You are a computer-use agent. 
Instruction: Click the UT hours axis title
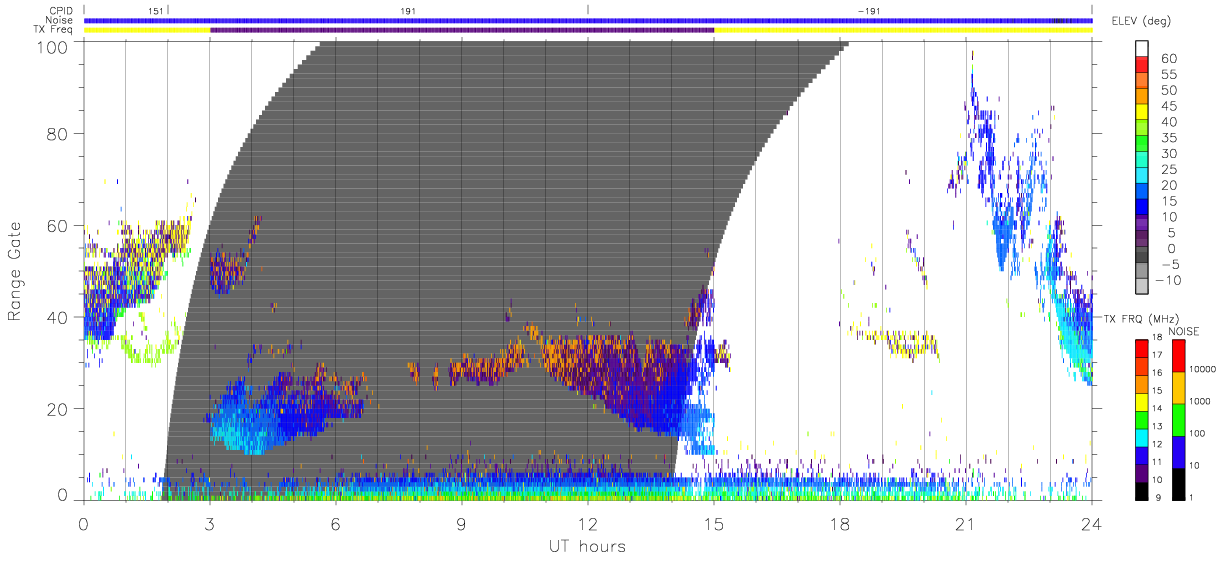pyautogui.click(x=586, y=546)
